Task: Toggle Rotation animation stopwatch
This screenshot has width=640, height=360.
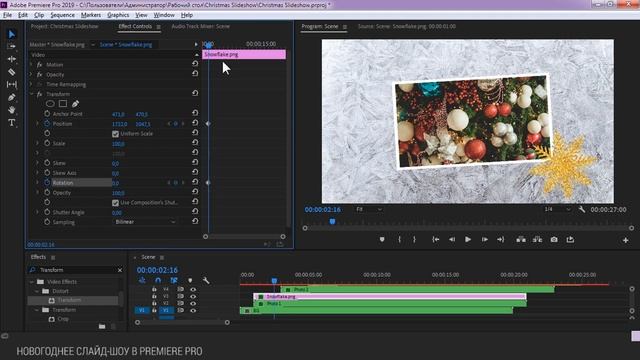Action: 47,182
